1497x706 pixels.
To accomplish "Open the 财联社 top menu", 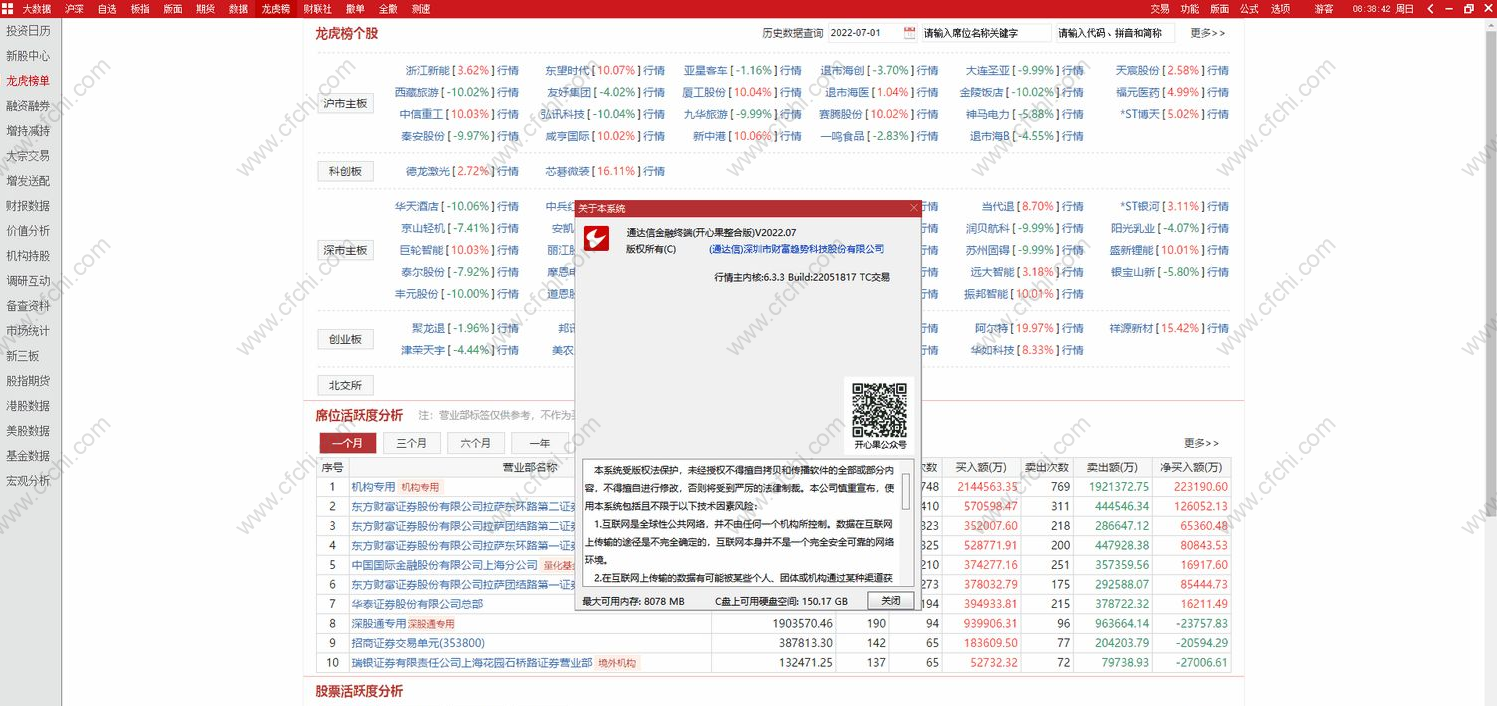I will (318, 8).
